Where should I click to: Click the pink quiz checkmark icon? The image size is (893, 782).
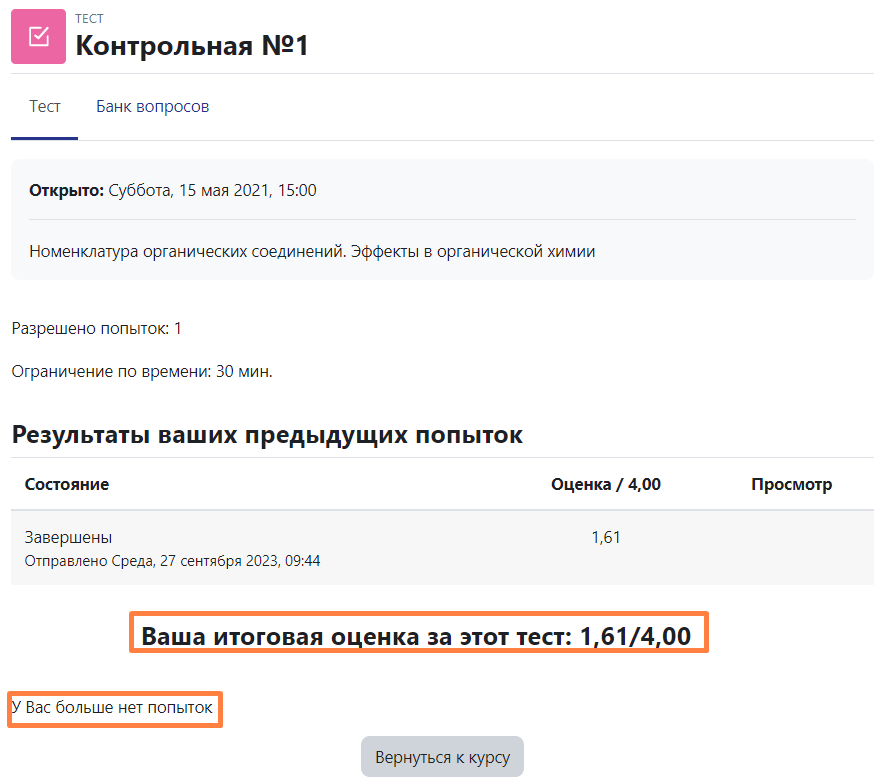click(38, 37)
